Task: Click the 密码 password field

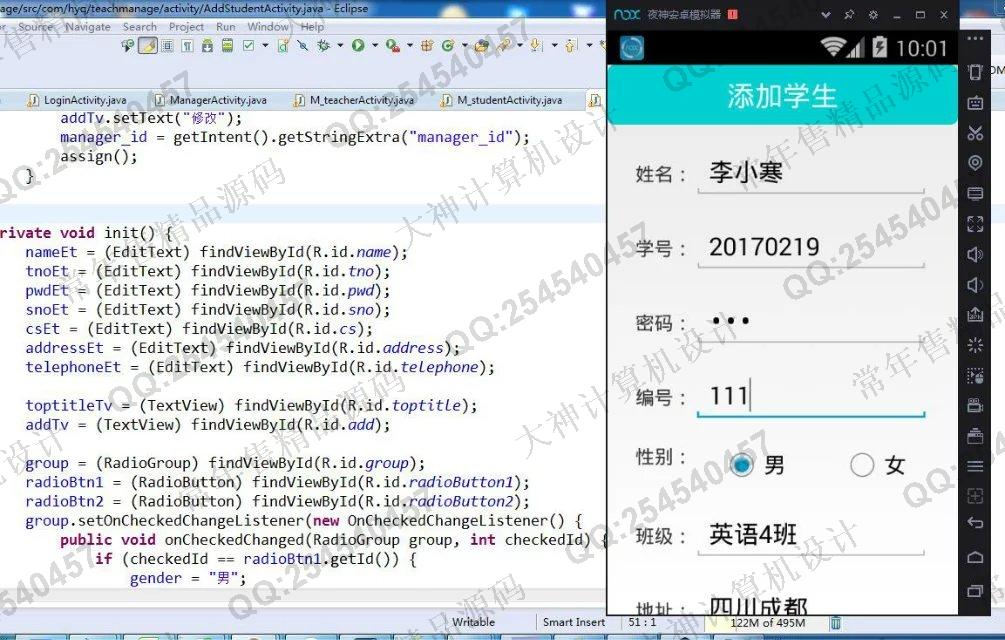Action: coord(811,322)
